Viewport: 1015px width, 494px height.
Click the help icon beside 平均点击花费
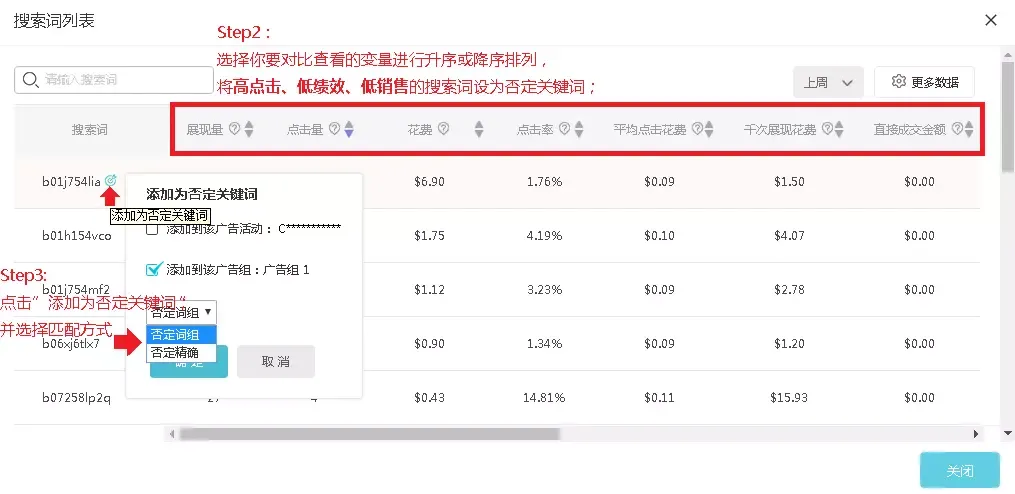[697, 129]
